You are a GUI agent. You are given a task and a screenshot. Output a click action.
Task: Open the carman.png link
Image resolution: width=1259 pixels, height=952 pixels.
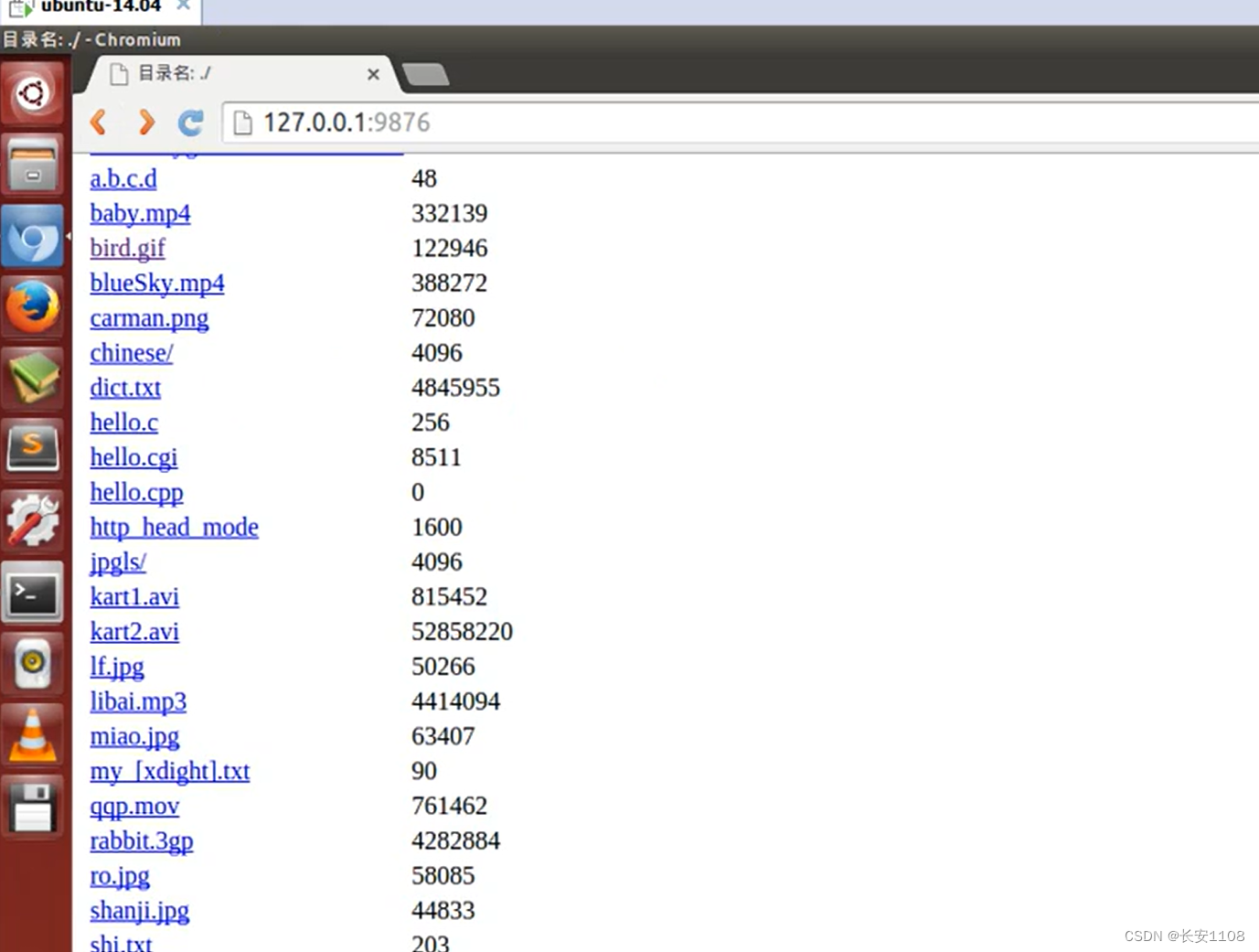pos(149,317)
